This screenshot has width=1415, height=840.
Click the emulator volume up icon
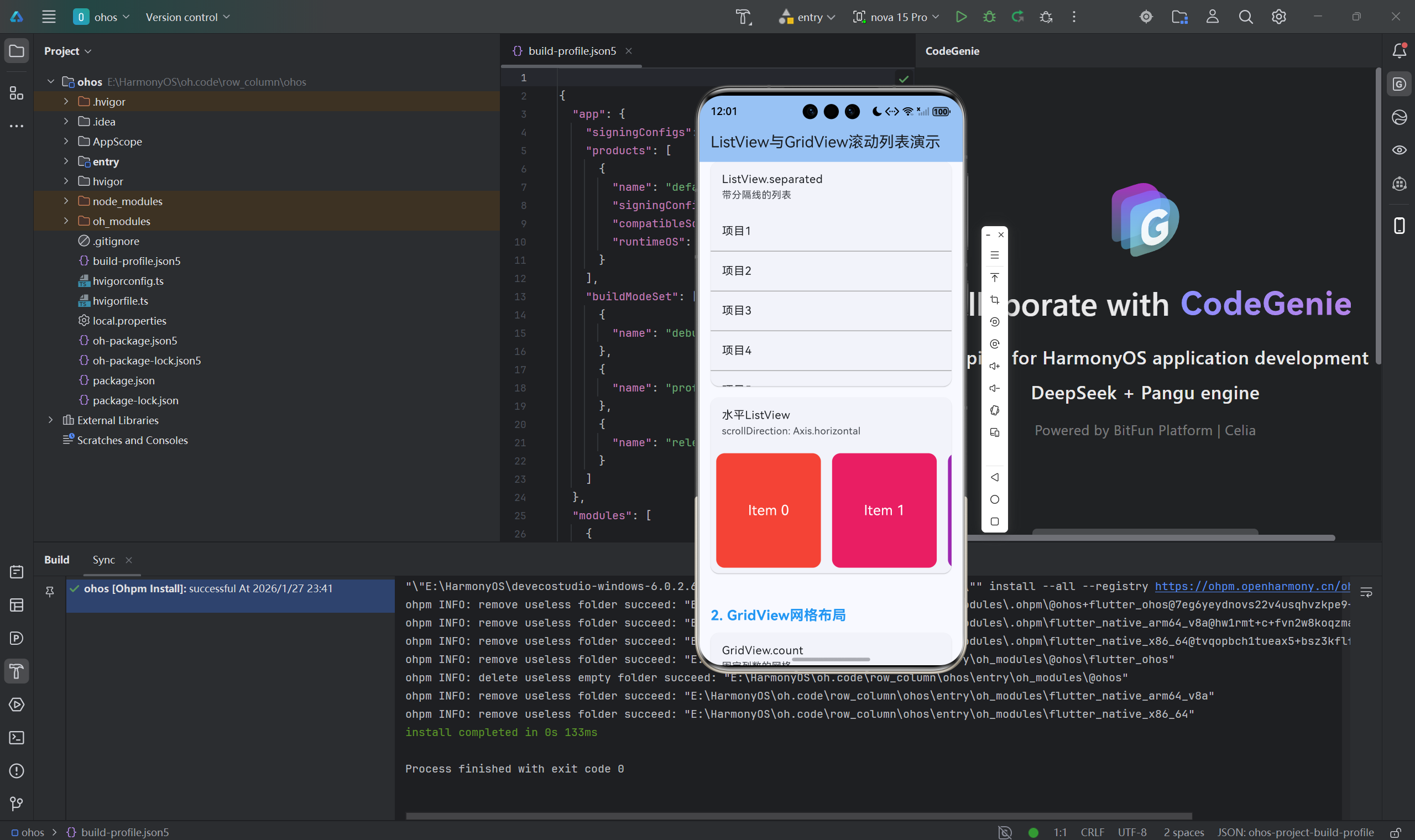[994, 366]
